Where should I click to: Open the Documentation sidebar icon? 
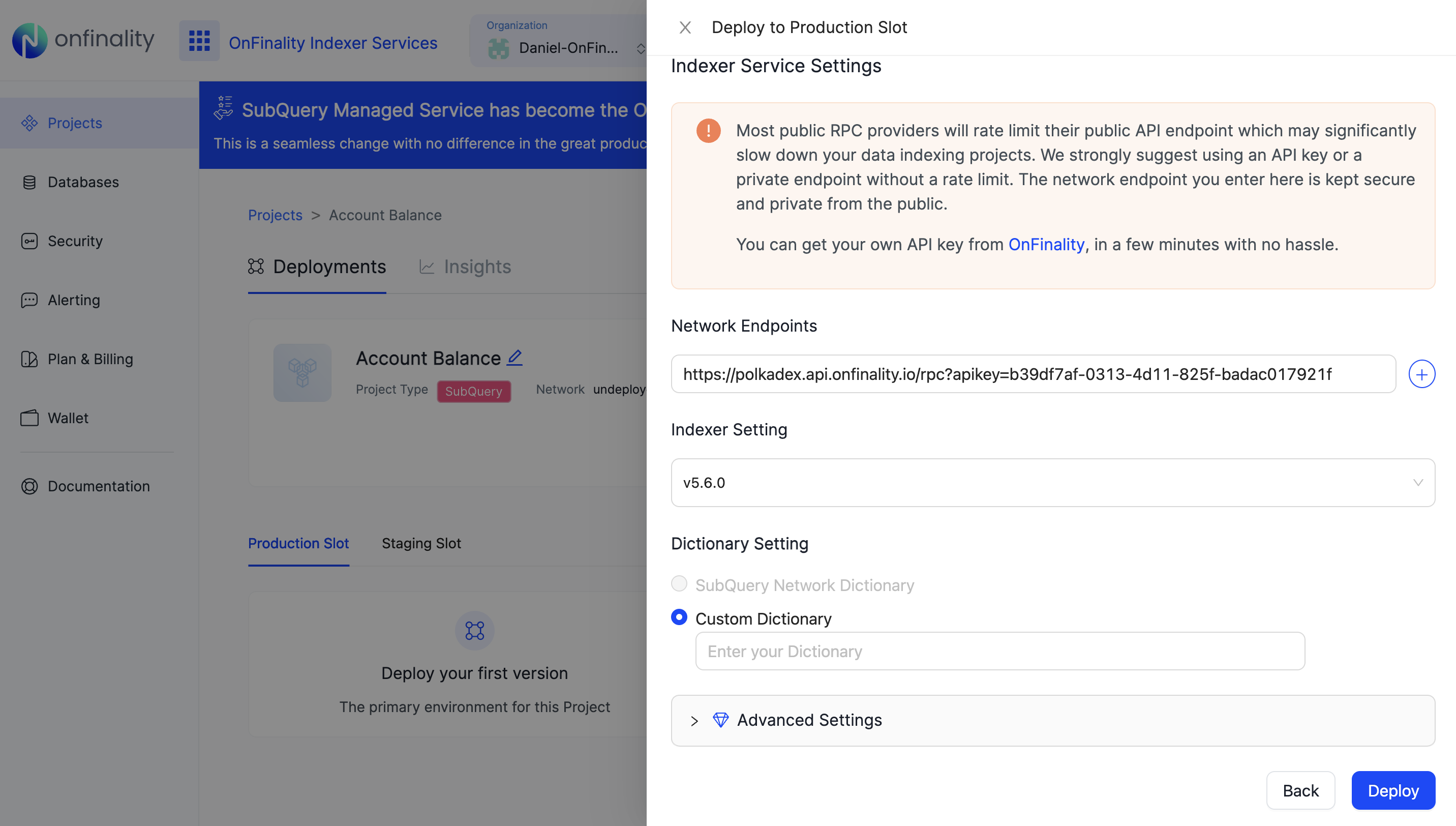click(29, 486)
